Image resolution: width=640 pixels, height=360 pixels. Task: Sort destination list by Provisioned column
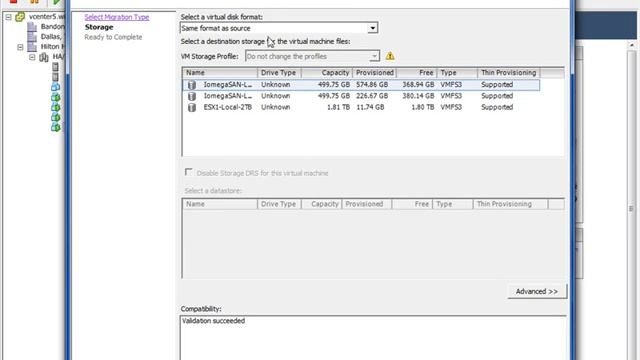click(x=374, y=73)
